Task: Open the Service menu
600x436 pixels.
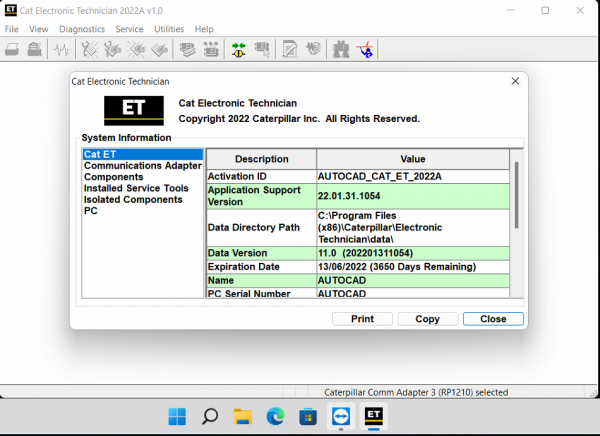Action: pyautogui.click(x=129, y=29)
